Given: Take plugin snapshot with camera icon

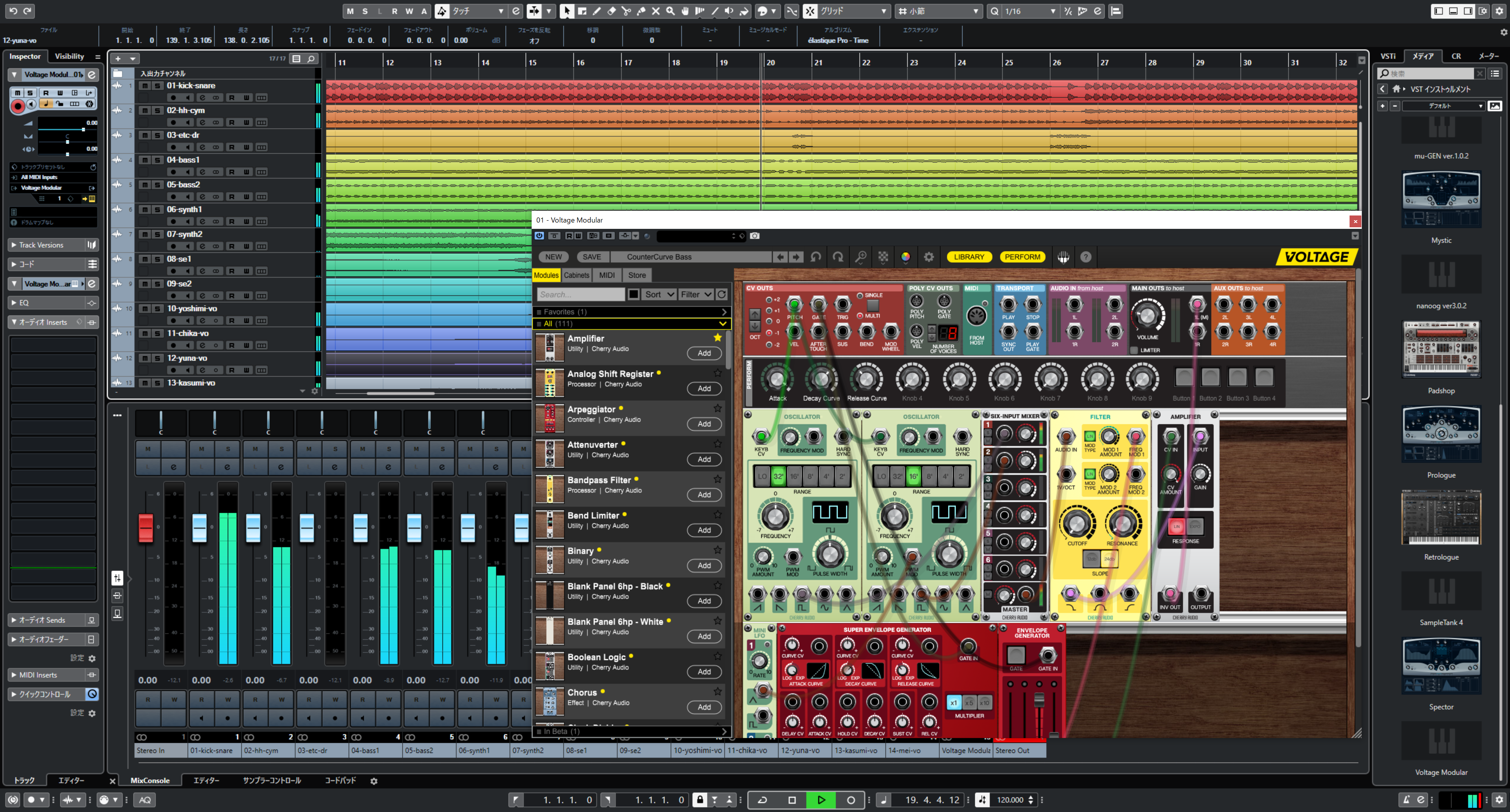Looking at the screenshot, I should click(755, 236).
